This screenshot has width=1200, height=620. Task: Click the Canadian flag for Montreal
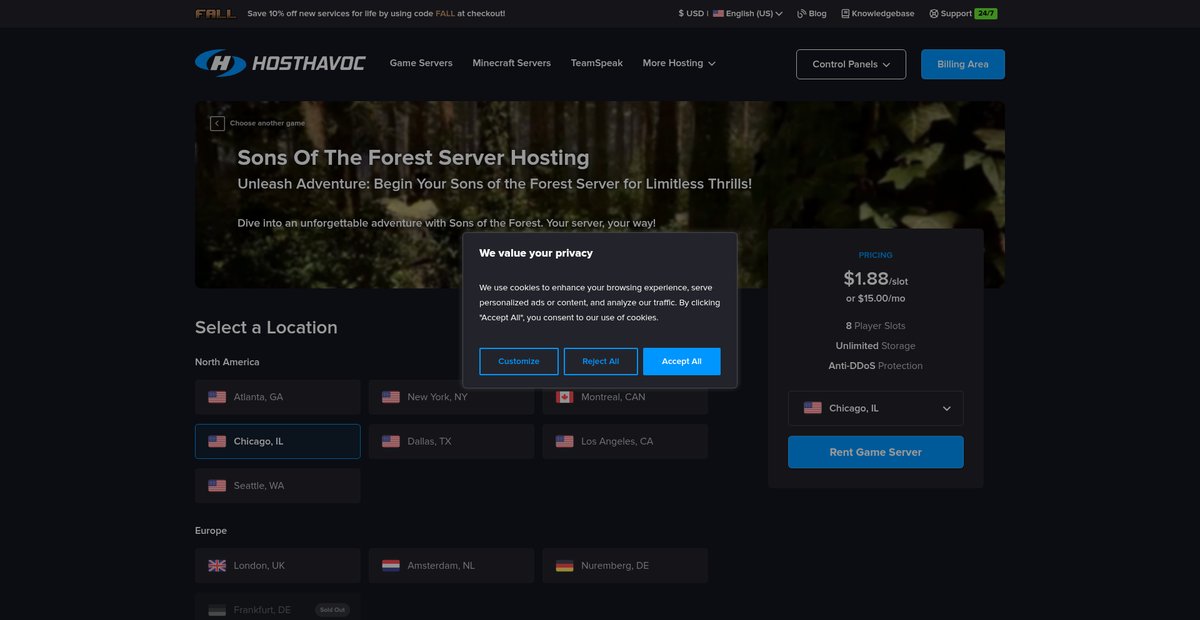click(564, 397)
